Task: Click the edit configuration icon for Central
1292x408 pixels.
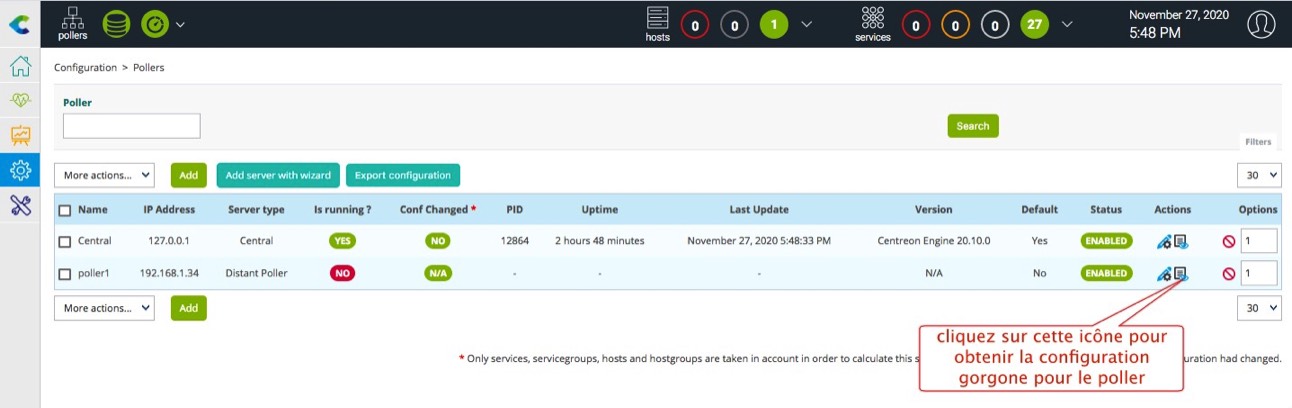Action: [1163, 241]
